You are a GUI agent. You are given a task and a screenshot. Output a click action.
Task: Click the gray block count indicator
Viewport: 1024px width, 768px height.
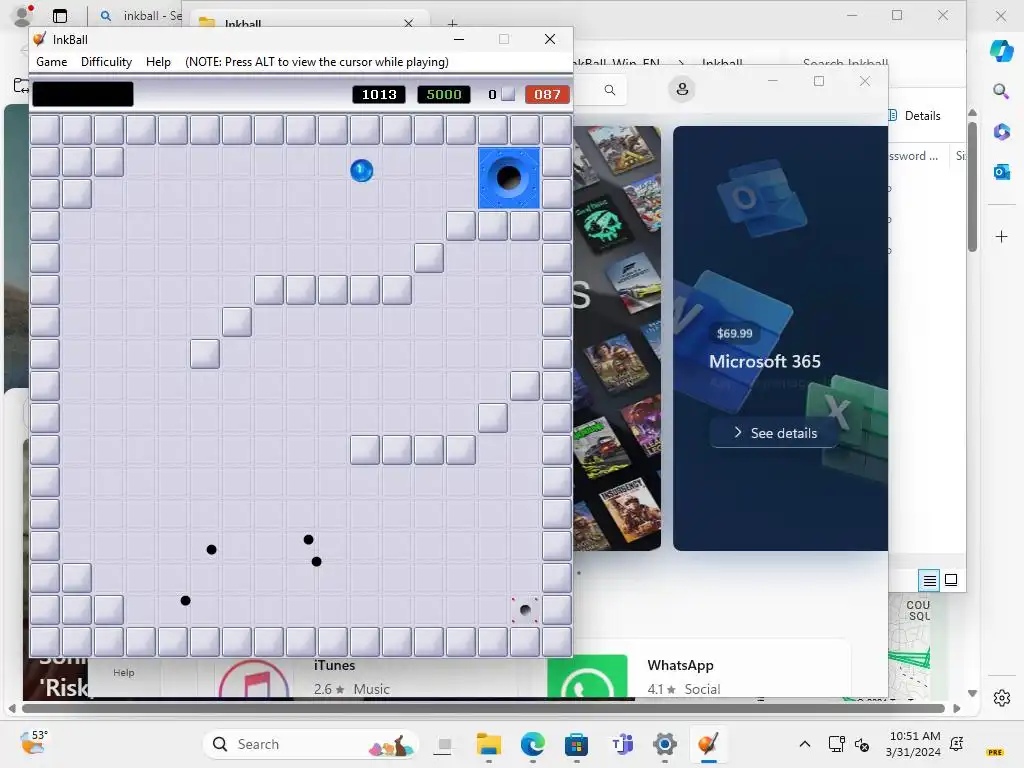tap(508, 94)
